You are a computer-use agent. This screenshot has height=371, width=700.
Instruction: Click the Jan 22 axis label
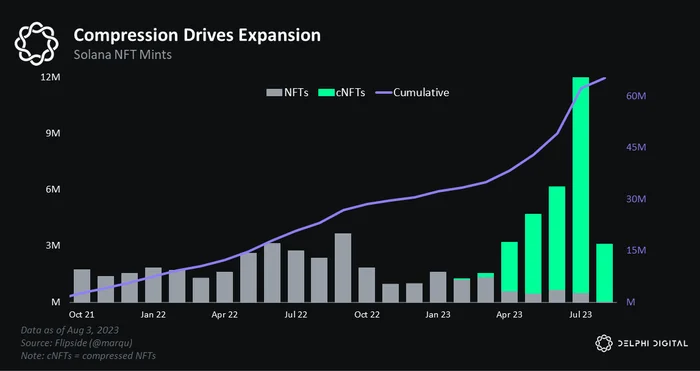point(153,315)
